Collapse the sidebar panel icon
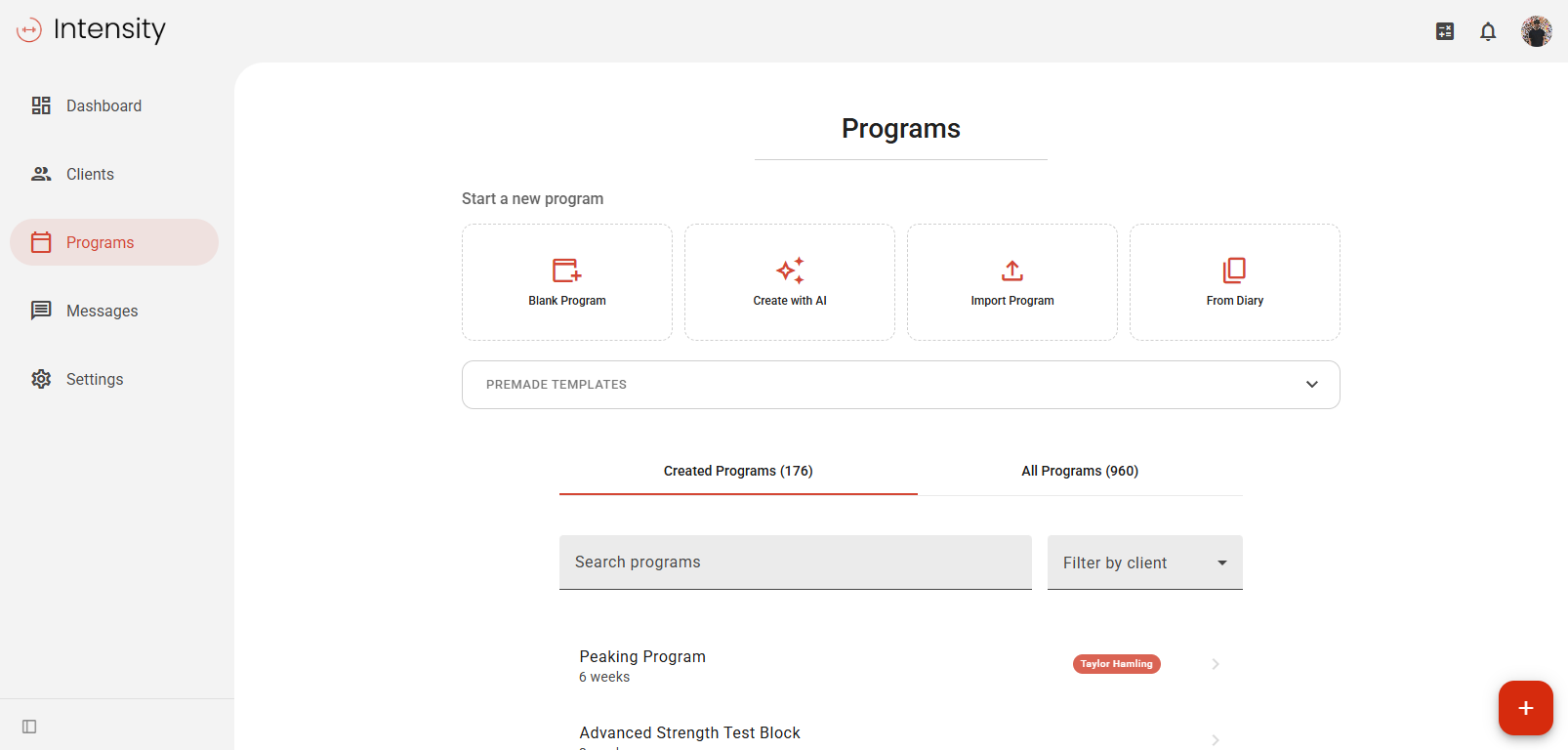The height and width of the screenshot is (750, 1568). point(29,727)
